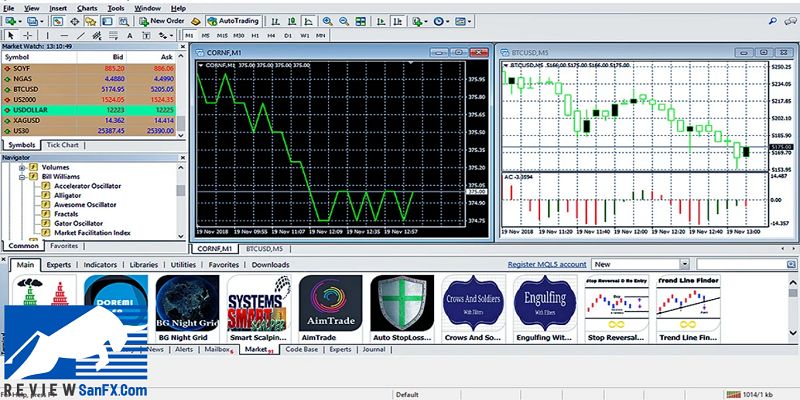Viewport: 800px width, 400px height.
Task: Select the Vertical Line drawing tool
Action: pyautogui.click(x=47, y=35)
